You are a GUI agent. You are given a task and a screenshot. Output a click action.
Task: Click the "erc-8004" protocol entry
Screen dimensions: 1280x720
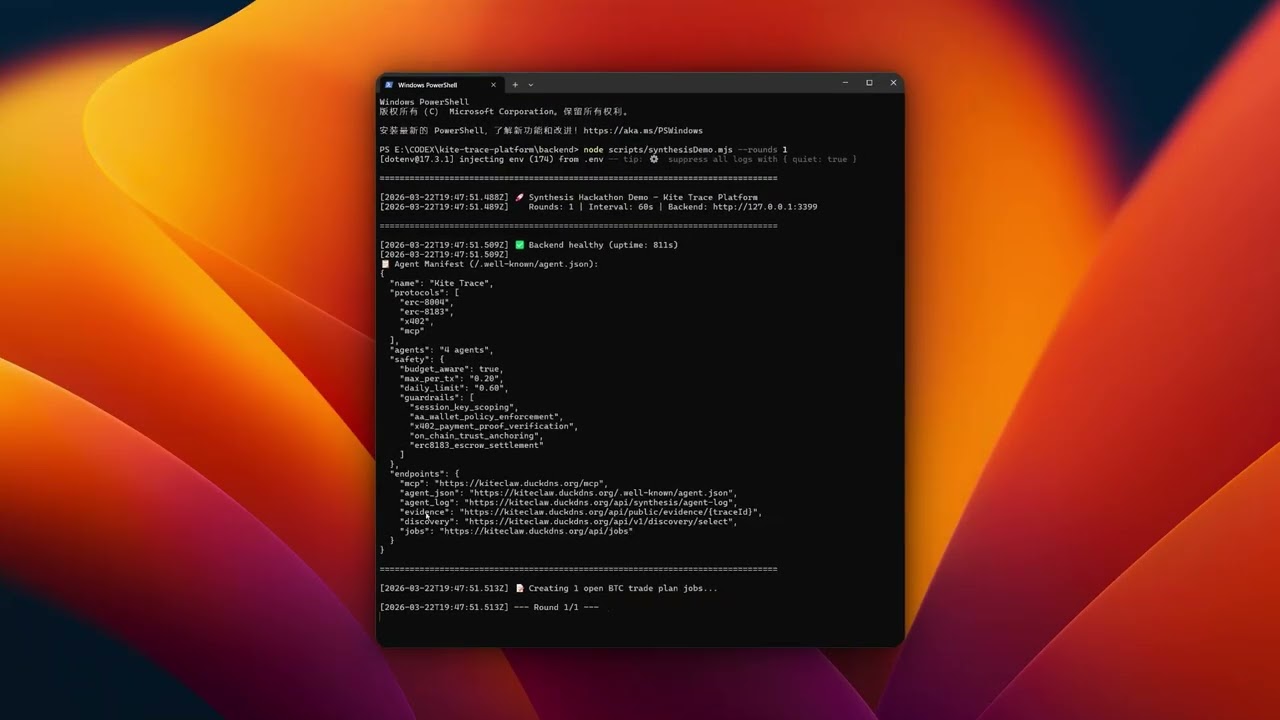(x=426, y=302)
